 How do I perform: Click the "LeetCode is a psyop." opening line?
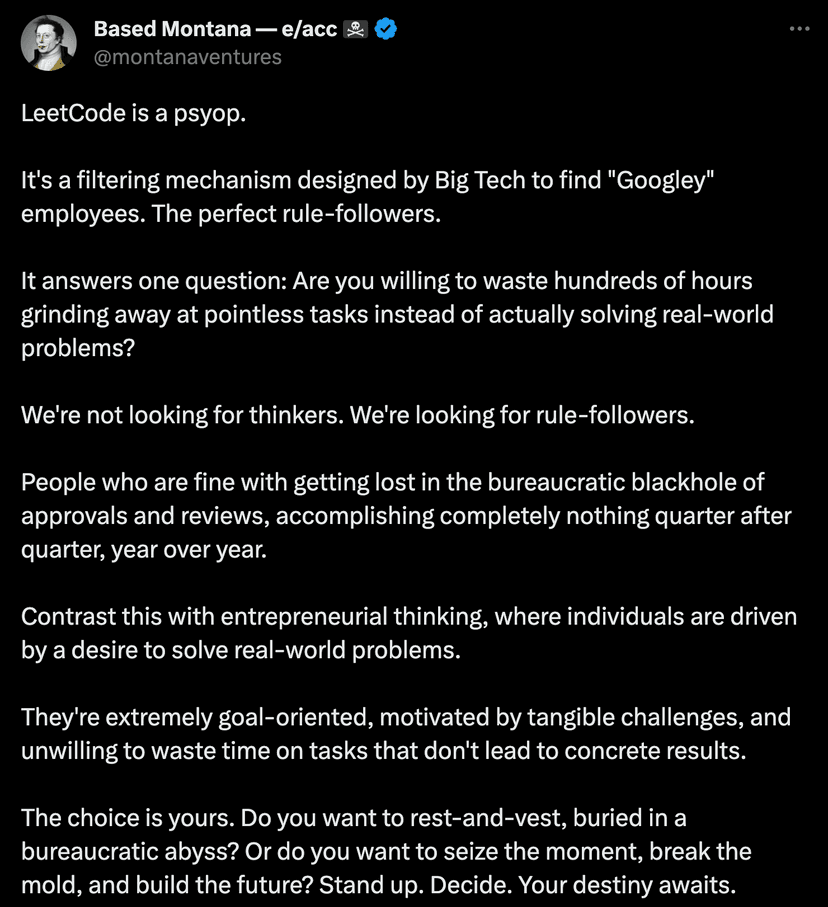[x=133, y=112]
